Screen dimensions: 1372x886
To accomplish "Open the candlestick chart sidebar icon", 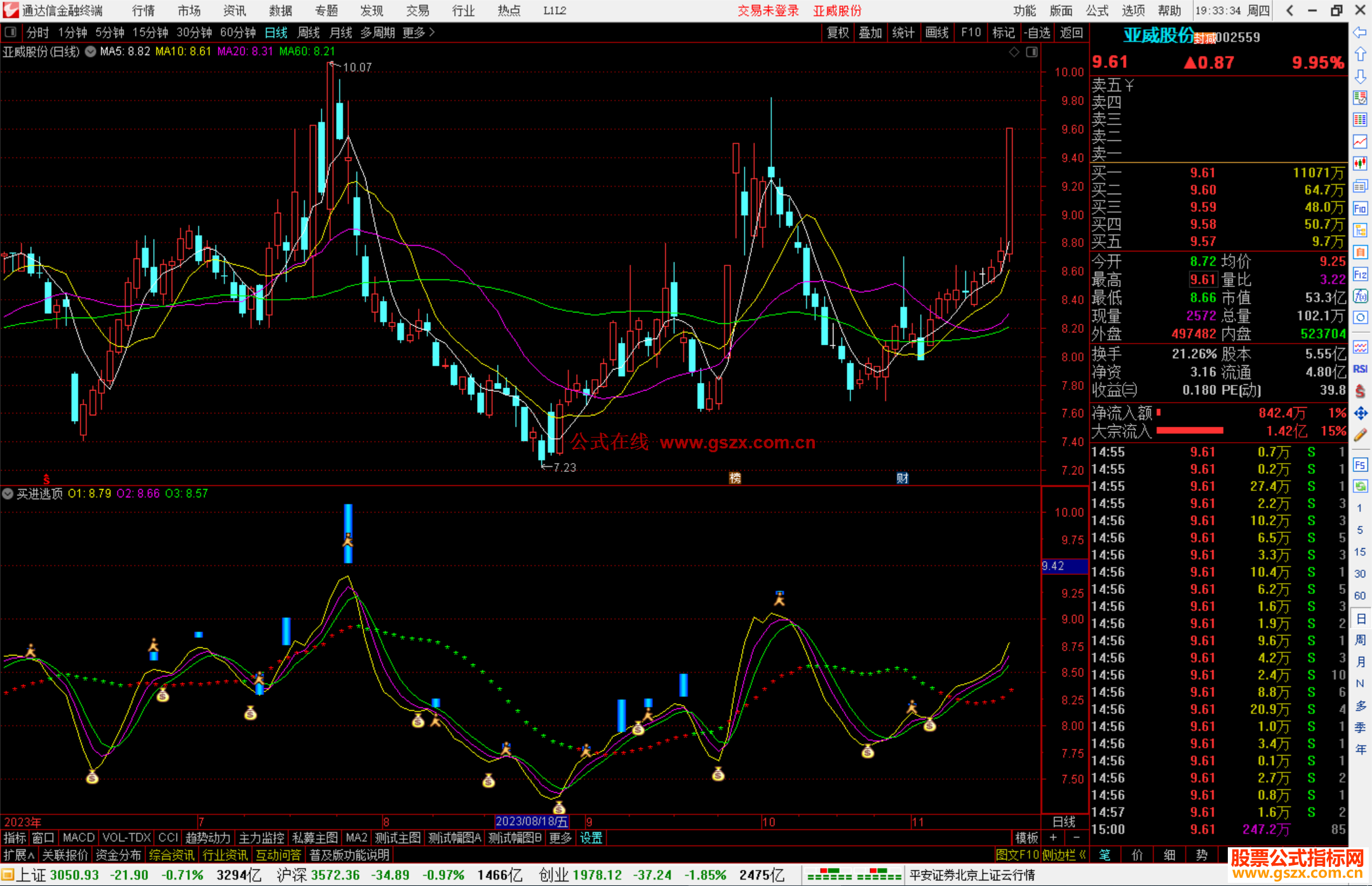I will pos(1360,163).
